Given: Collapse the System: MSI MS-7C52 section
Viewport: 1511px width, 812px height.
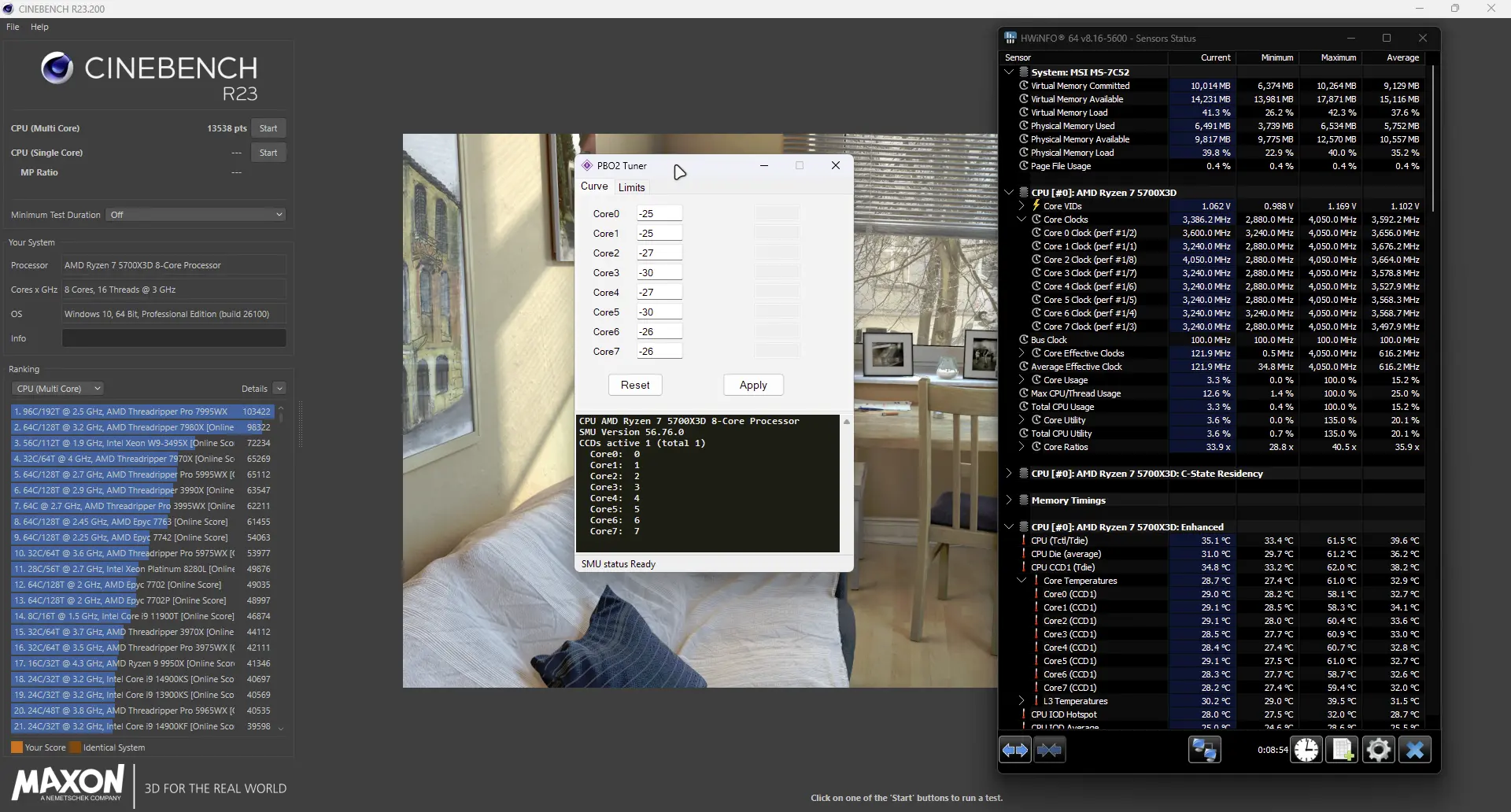Looking at the screenshot, I should (x=1009, y=72).
